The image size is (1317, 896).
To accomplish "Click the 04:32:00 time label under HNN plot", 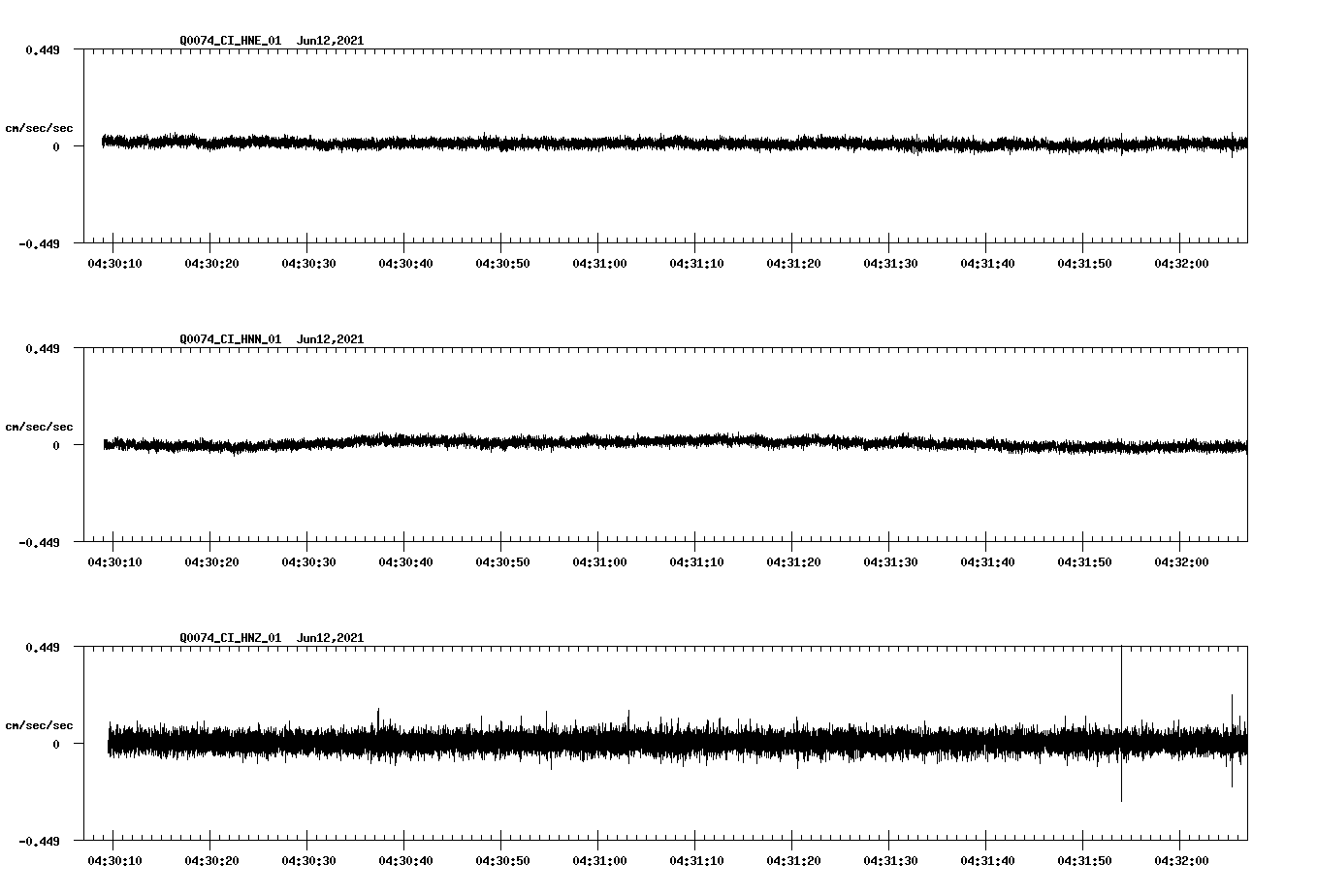I will click(x=1181, y=562).
